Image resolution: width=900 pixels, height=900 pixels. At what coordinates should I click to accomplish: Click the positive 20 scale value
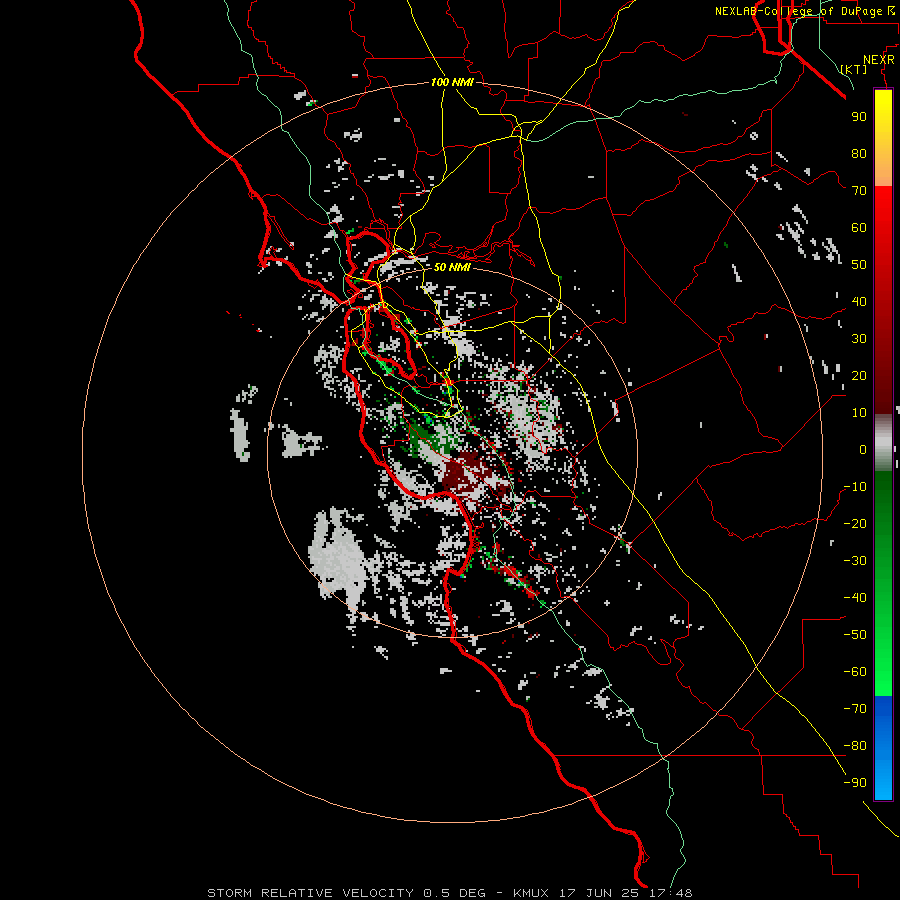pyautogui.click(x=859, y=375)
